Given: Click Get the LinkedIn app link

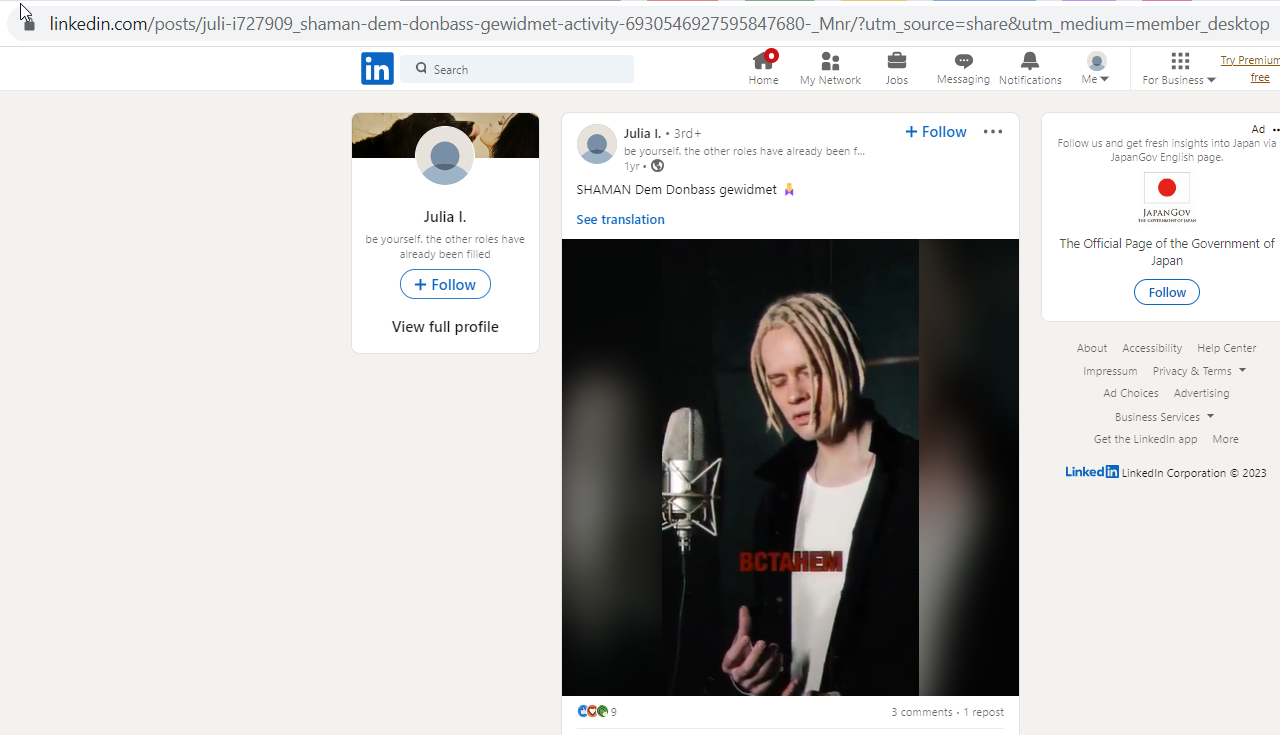Looking at the screenshot, I should 1145,439.
